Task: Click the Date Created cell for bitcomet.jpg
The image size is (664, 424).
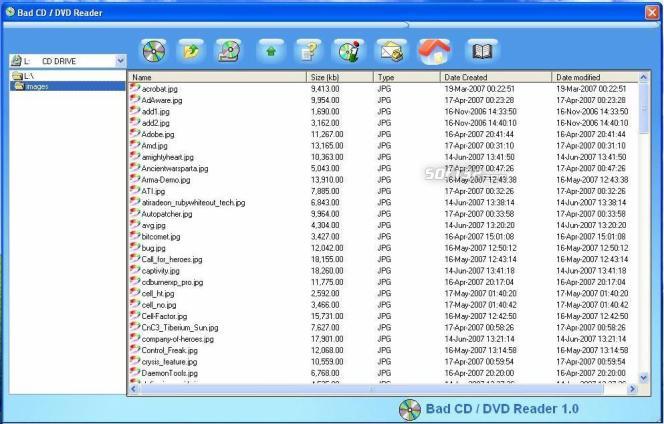Action: [x=479, y=237]
